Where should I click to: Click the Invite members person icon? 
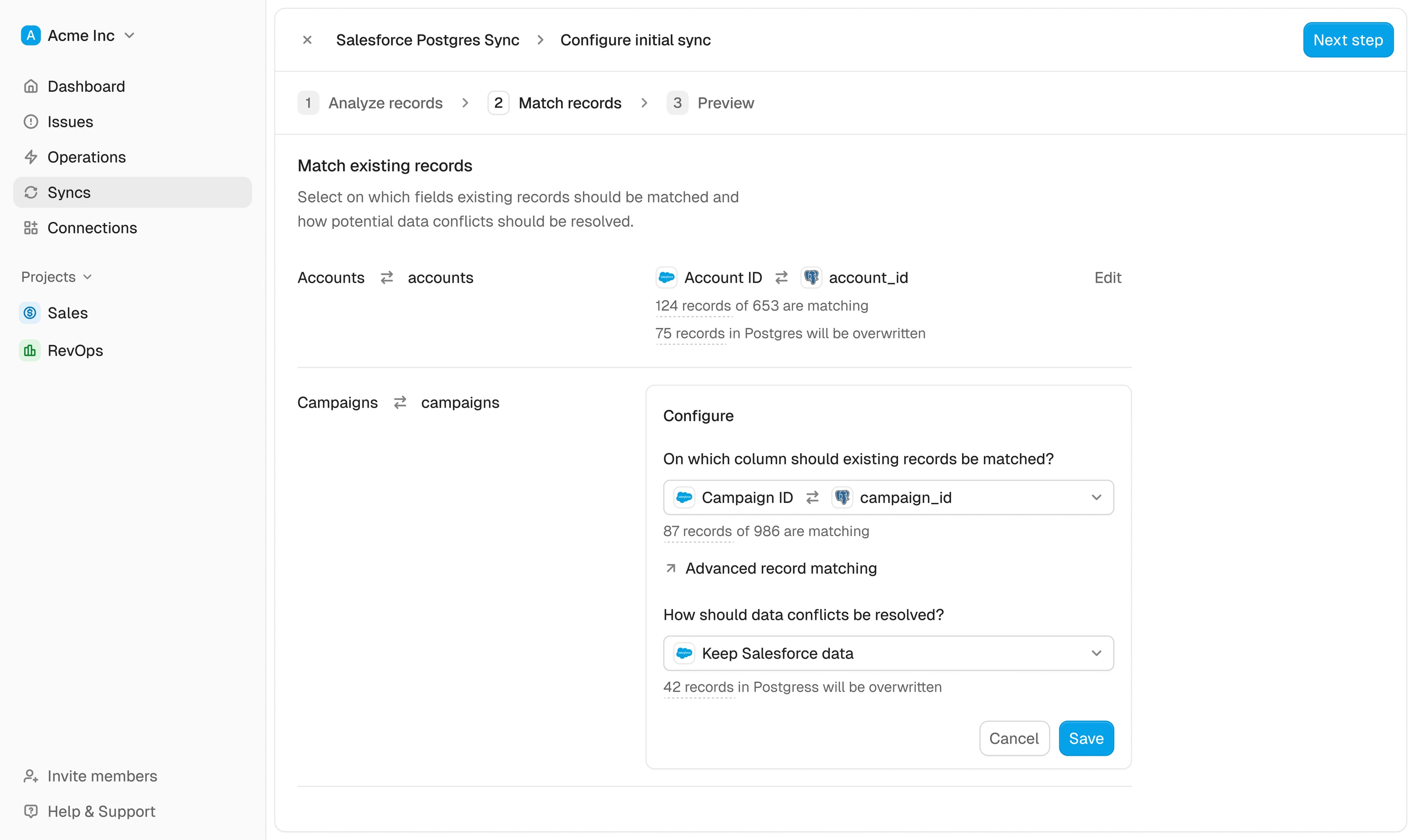(31, 776)
